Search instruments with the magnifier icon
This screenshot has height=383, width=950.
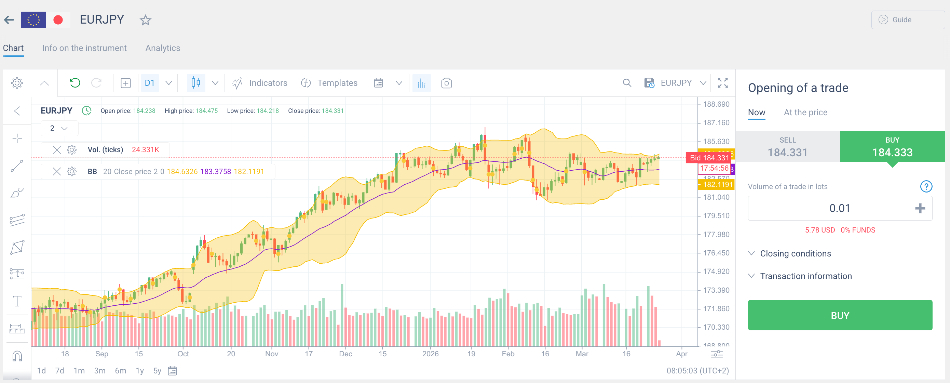point(627,83)
